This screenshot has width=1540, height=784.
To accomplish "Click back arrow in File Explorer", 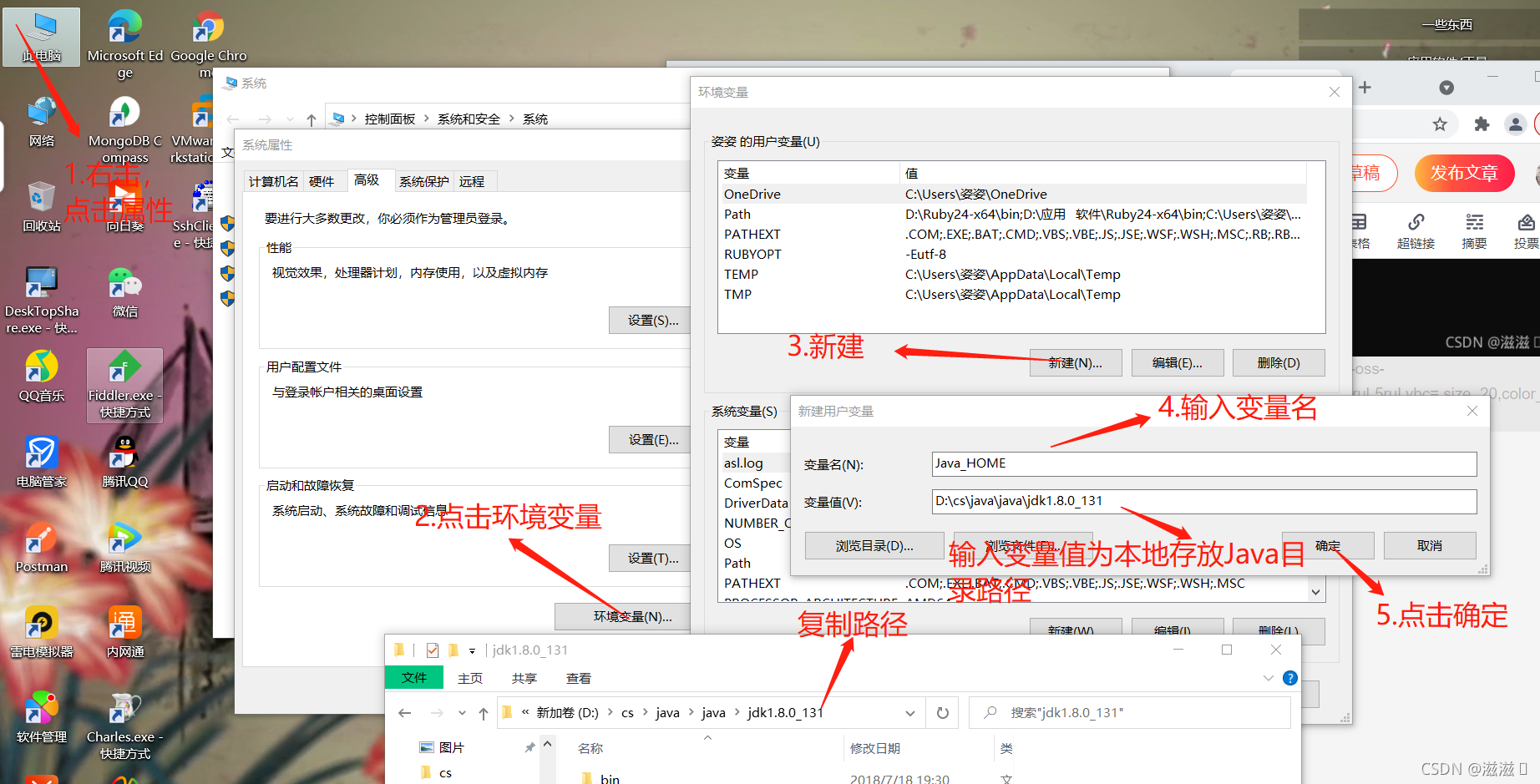I will click(405, 713).
